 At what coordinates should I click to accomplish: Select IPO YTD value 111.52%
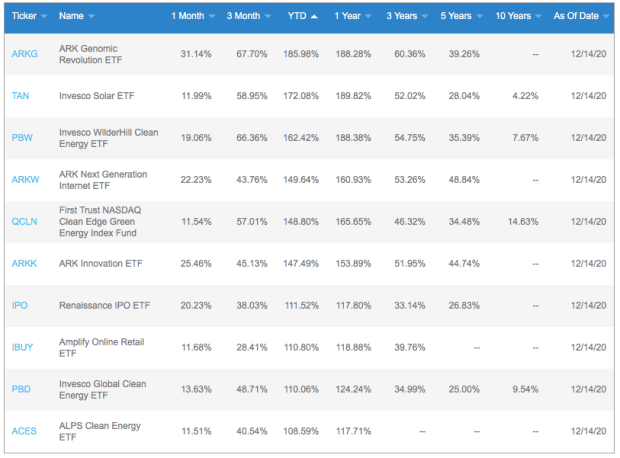(x=301, y=305)
